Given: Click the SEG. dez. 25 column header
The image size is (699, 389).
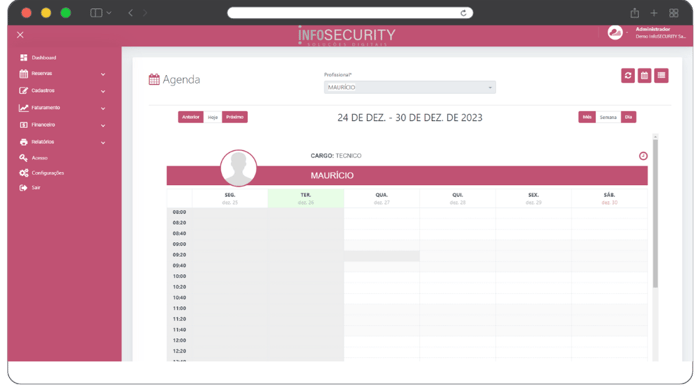Looking at the screenshot, I should (x=230, y=199).
